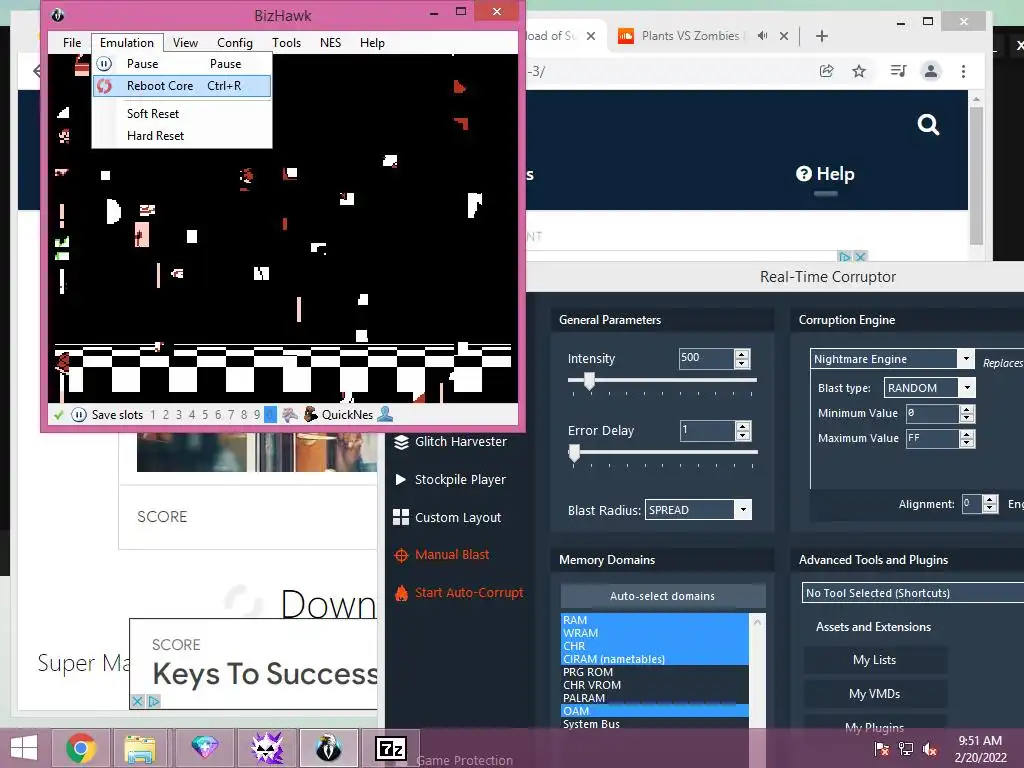Click the pink creature icon after save slot numbers
Screen dimensions: 1024x768
coord(290,414)
